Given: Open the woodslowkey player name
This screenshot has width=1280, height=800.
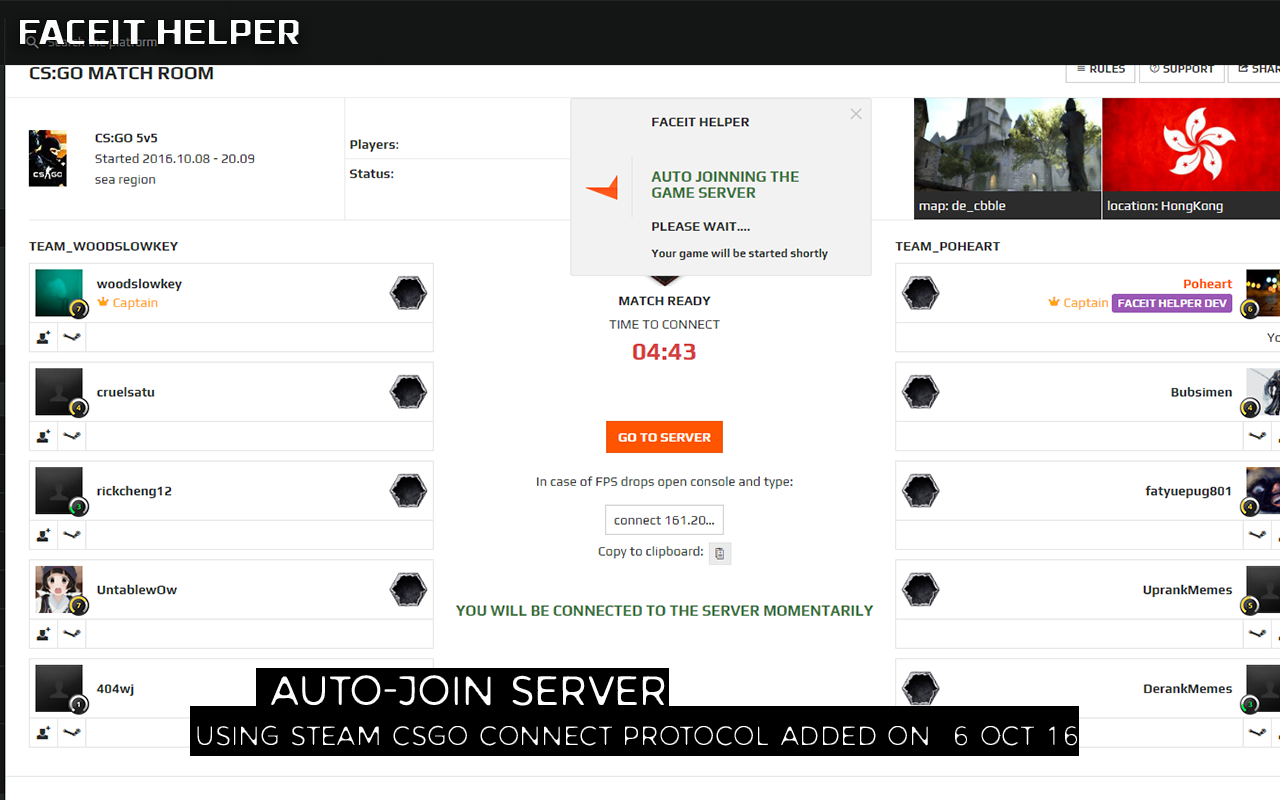Looking at the screenshot, I should click(x=139, y=284).
